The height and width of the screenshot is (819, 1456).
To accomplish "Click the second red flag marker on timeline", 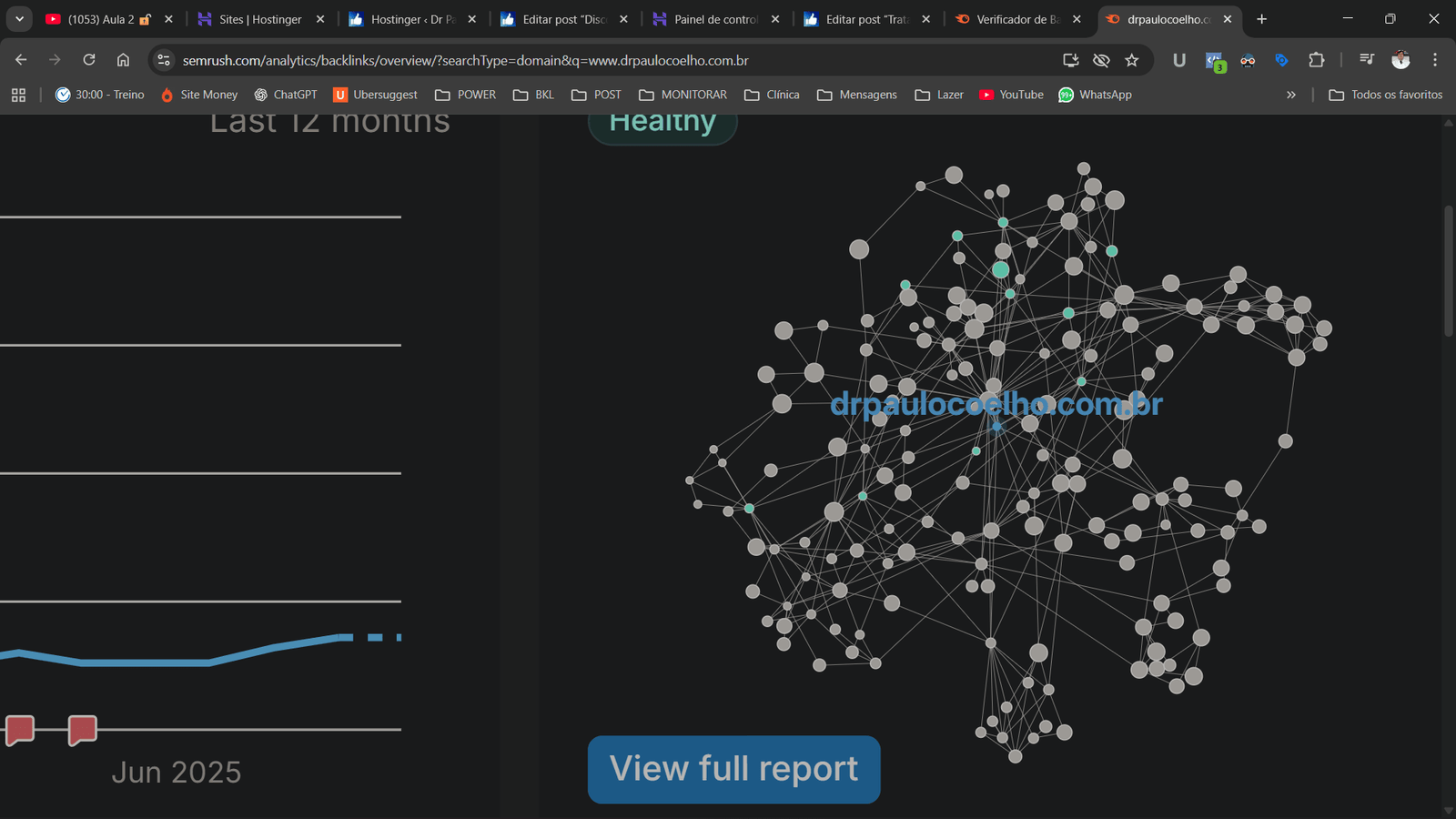I will point(82,729).
